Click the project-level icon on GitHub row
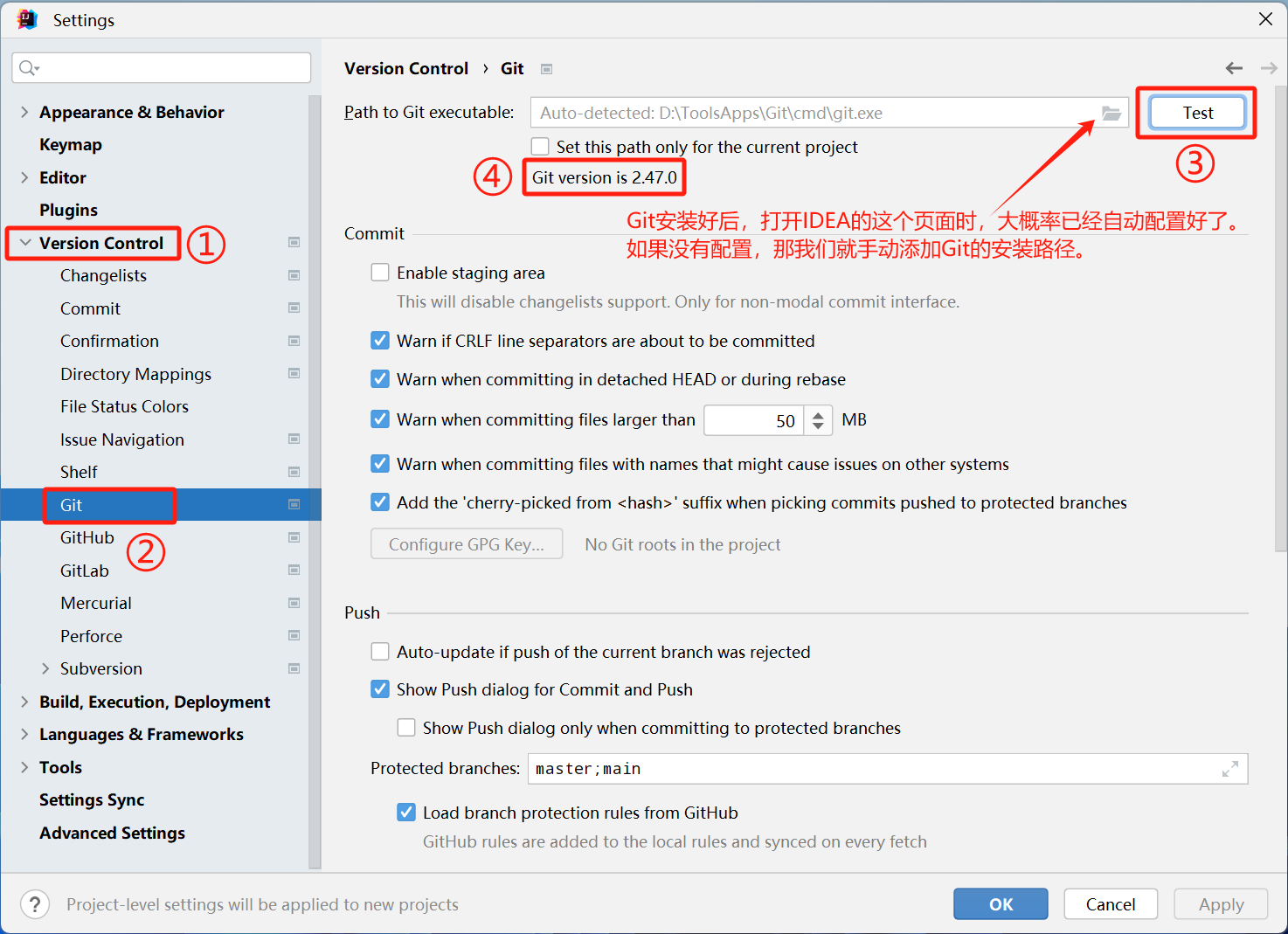The image size is (1288, 934). [294, 537]
